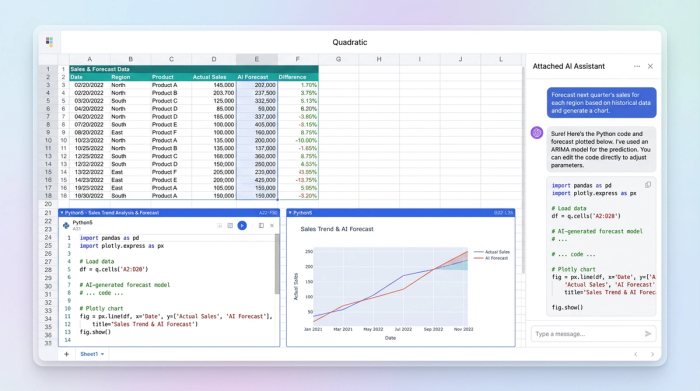Click the Difference table header
The height and width of the screenshot is (391, 700).
click(x=298, y=77)
